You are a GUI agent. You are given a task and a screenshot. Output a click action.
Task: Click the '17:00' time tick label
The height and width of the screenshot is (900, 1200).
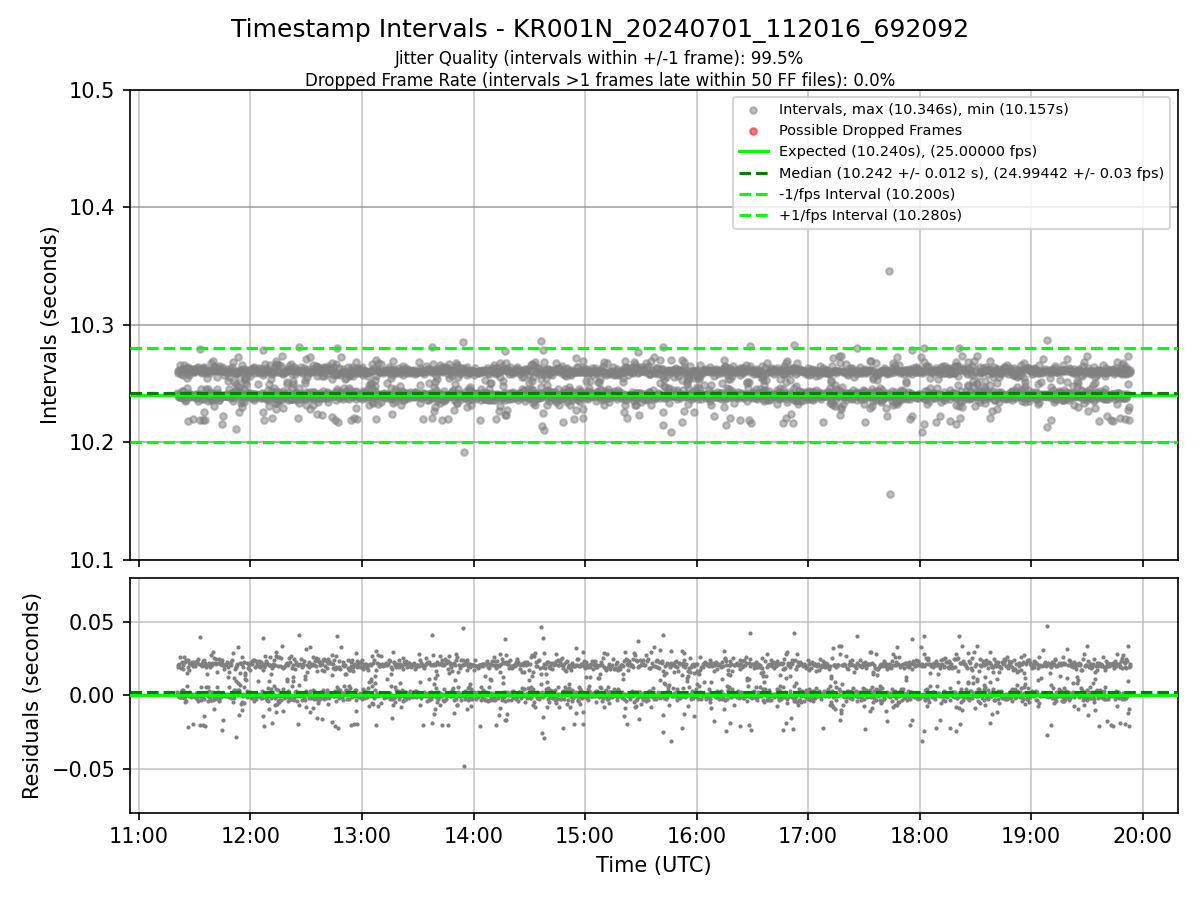click(x=808, y=833)
